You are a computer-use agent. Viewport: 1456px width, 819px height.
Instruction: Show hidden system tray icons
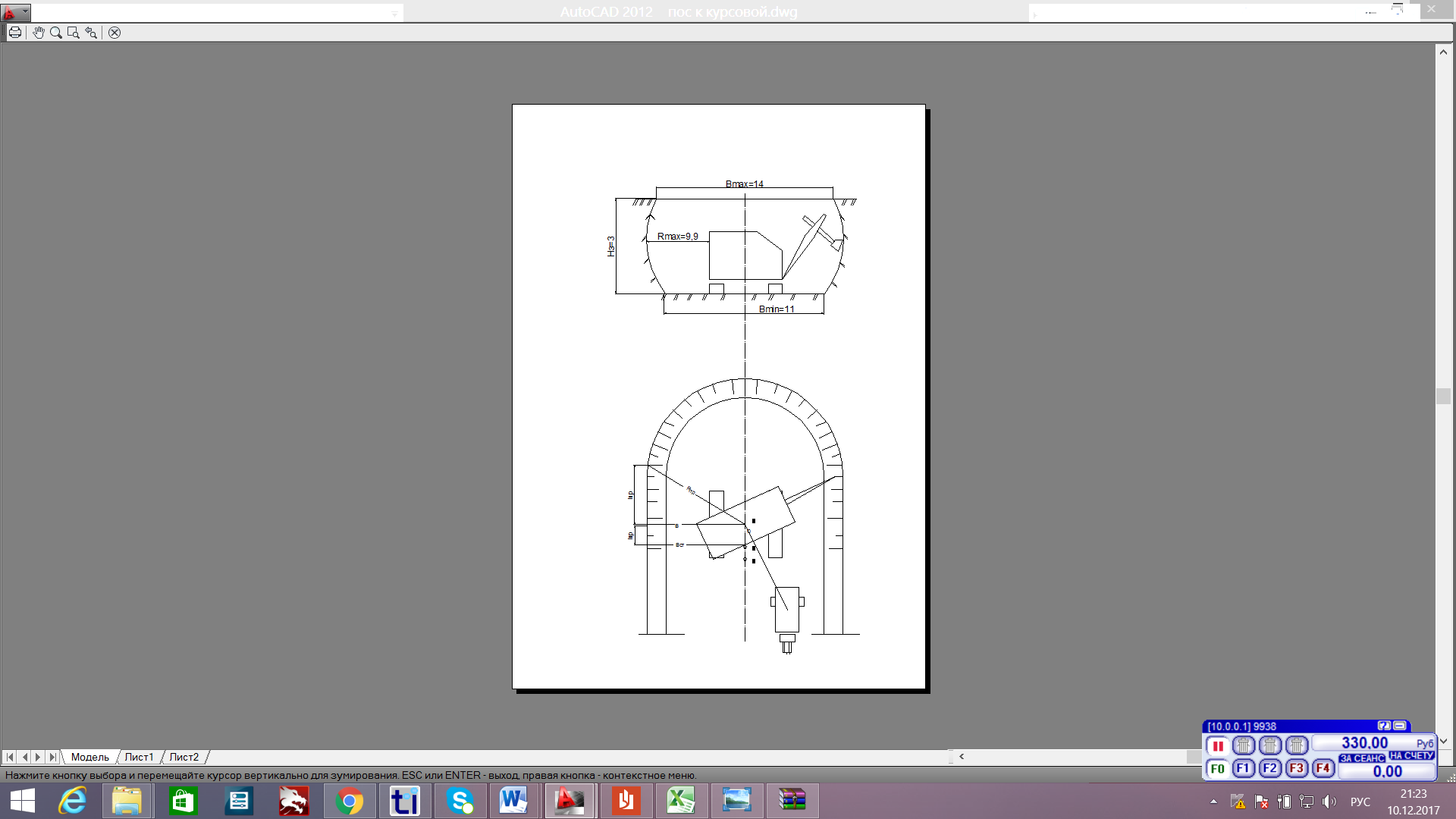(x=1213, y=802)
